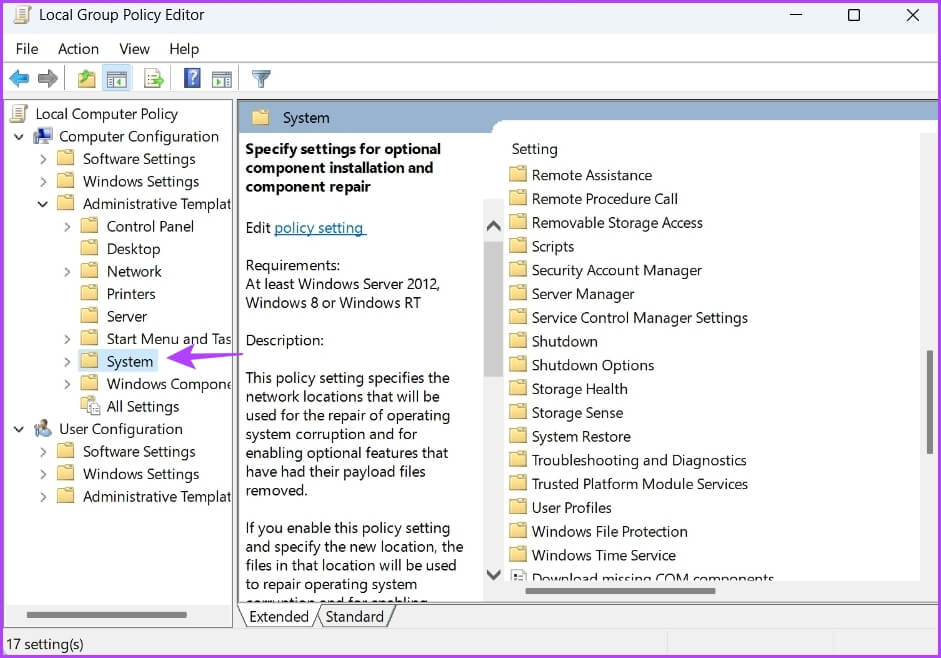941x658 pixels.
Task: Select Service Control Manager Settings entry
Action: point(640,317)
